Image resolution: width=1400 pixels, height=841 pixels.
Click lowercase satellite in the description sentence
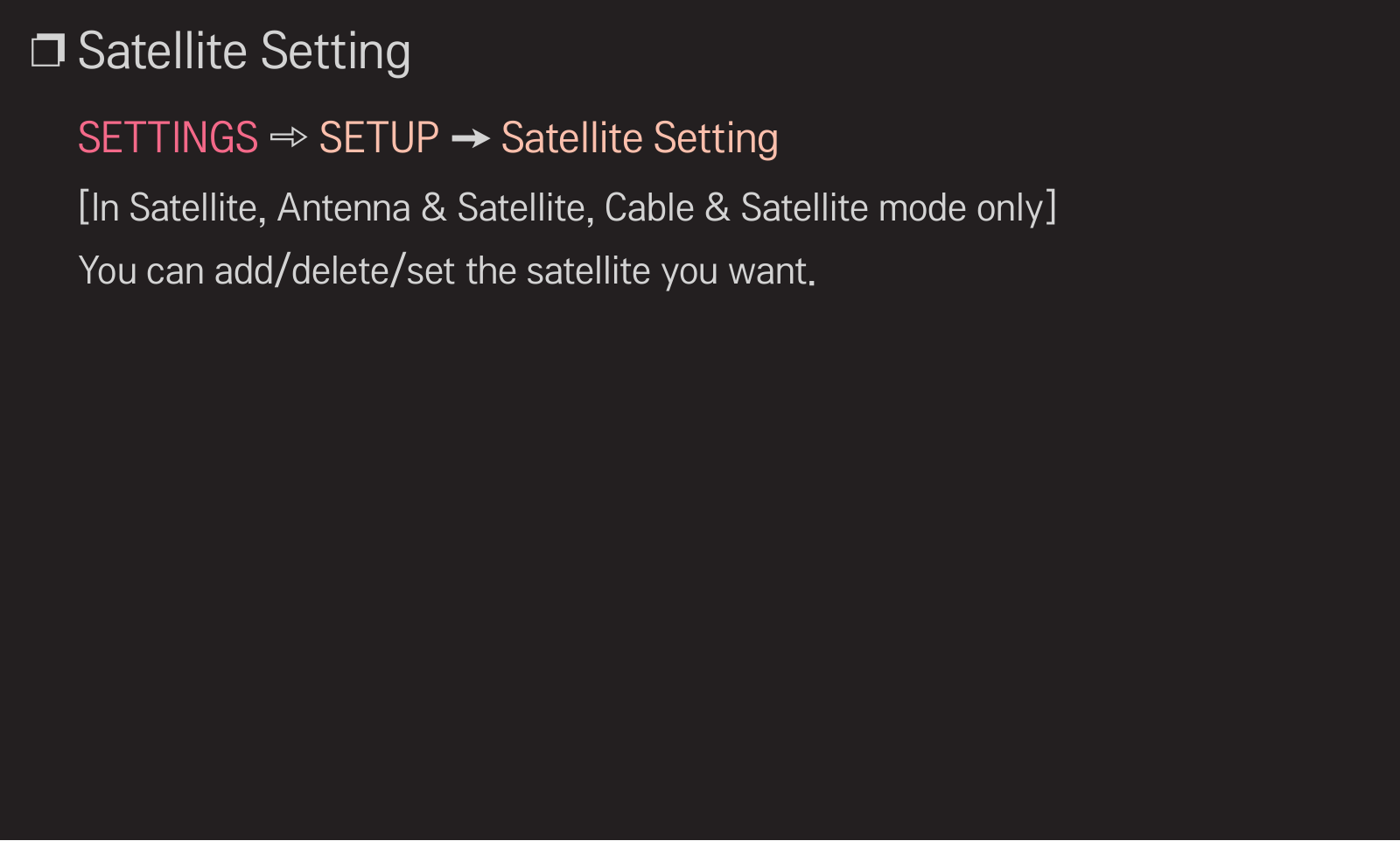point(588,271)
